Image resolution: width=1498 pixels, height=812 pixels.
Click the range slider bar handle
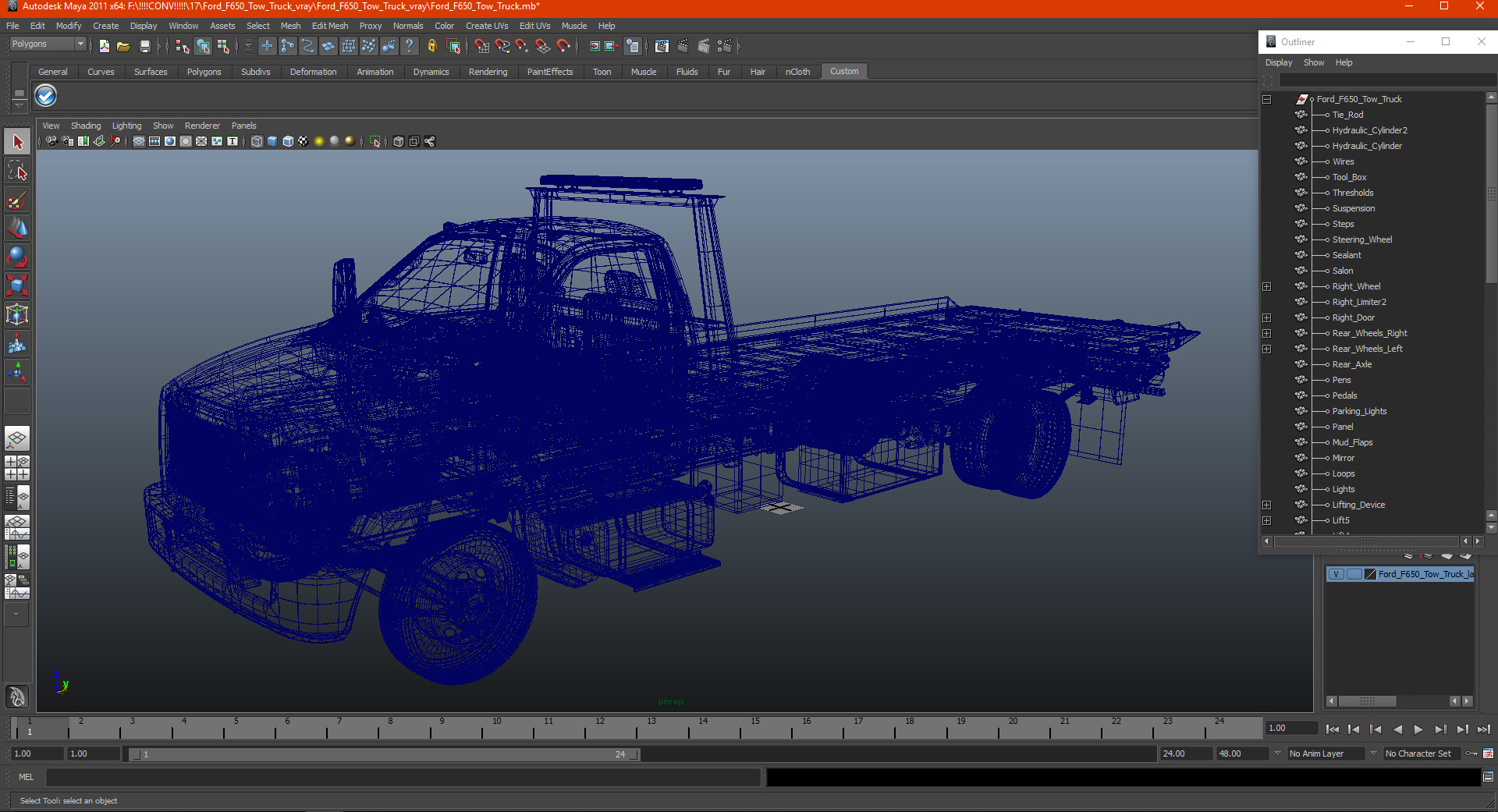click(x=384, y=754)
